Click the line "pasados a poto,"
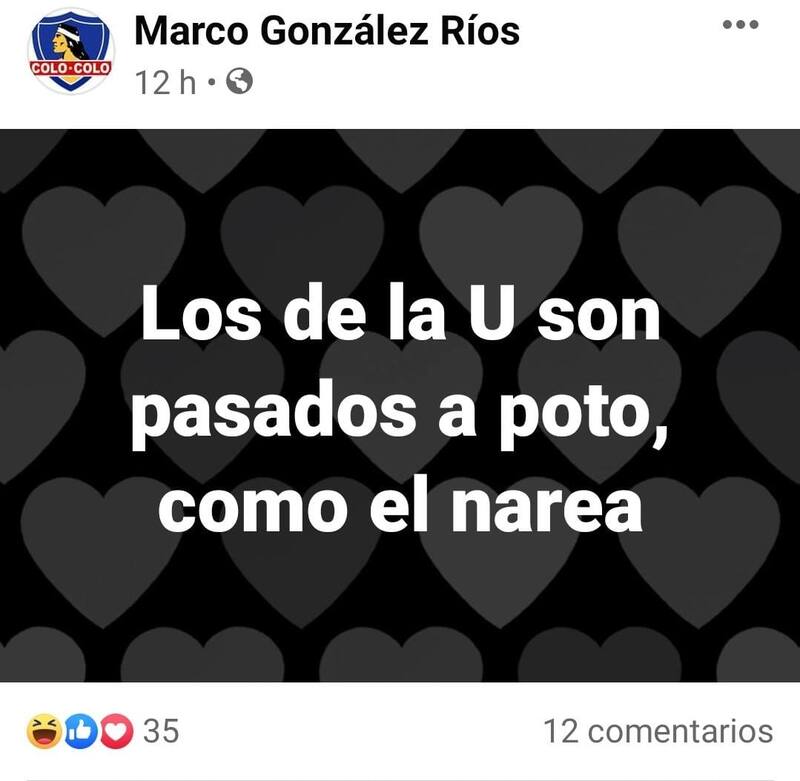This screenshot has height=781, width=800. pyautogui.click(x=400, y=414)
